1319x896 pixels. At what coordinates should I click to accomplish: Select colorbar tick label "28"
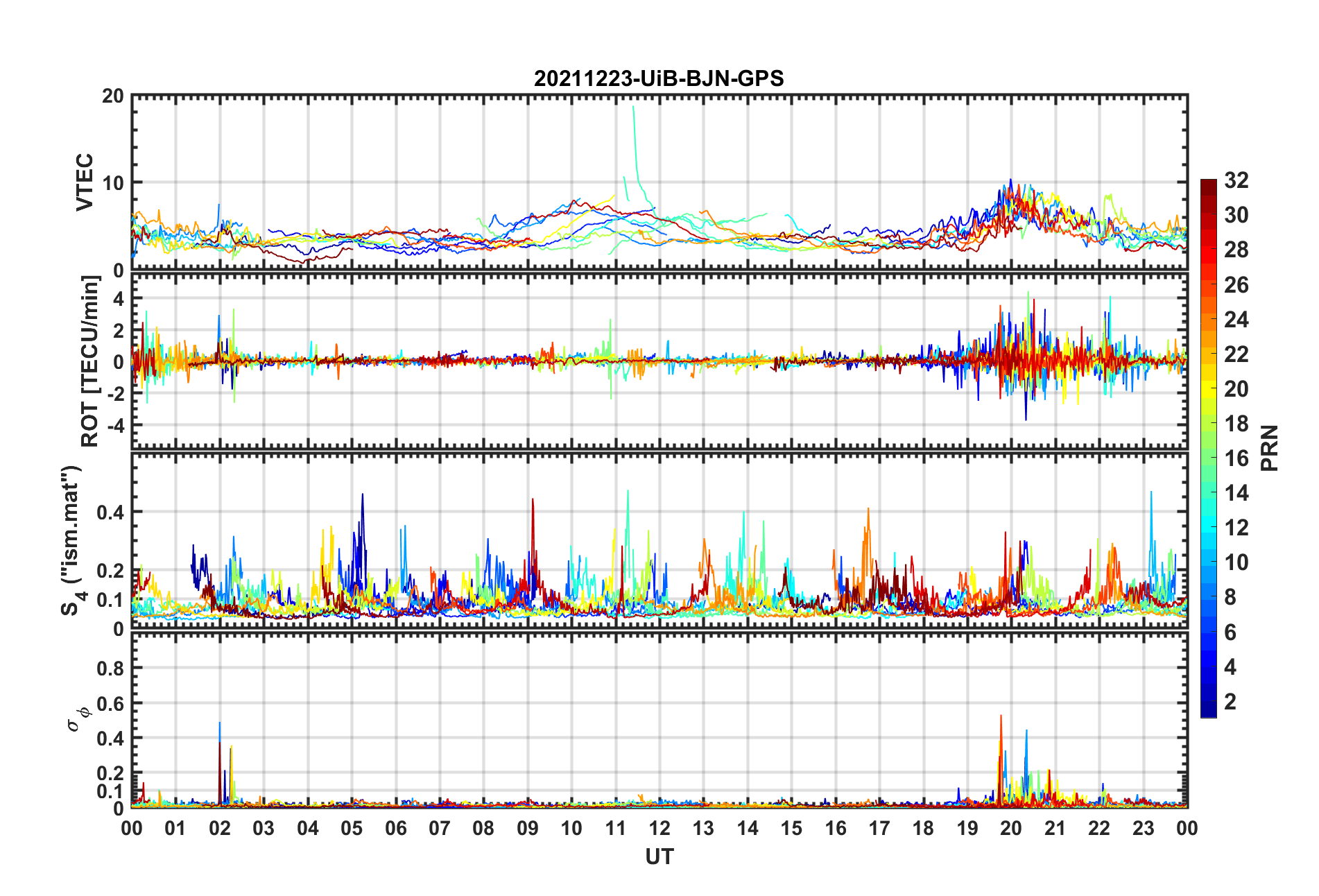click(1236, 250)
